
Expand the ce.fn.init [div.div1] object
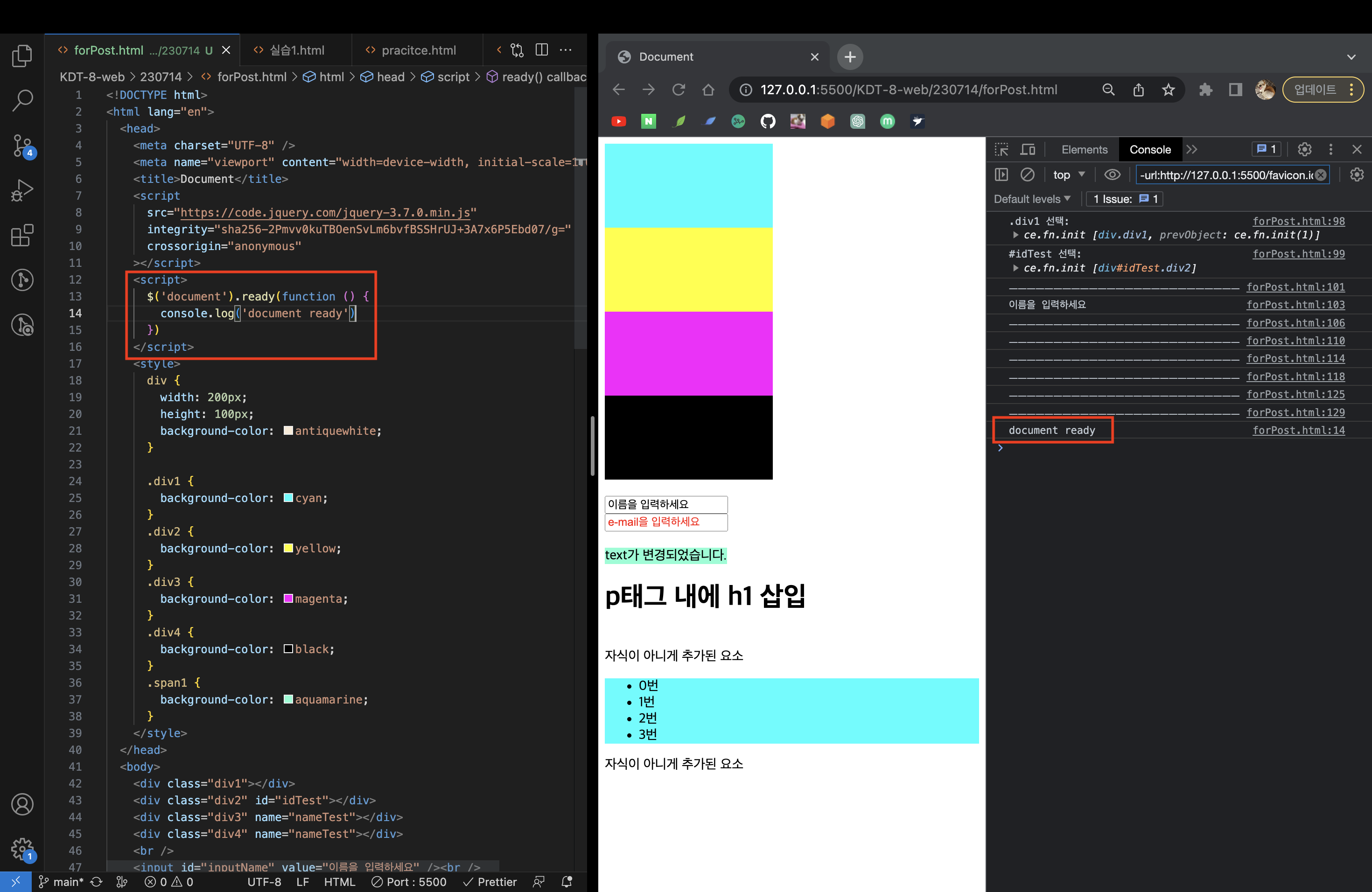pyautogui.click(x=1015, y=235)
